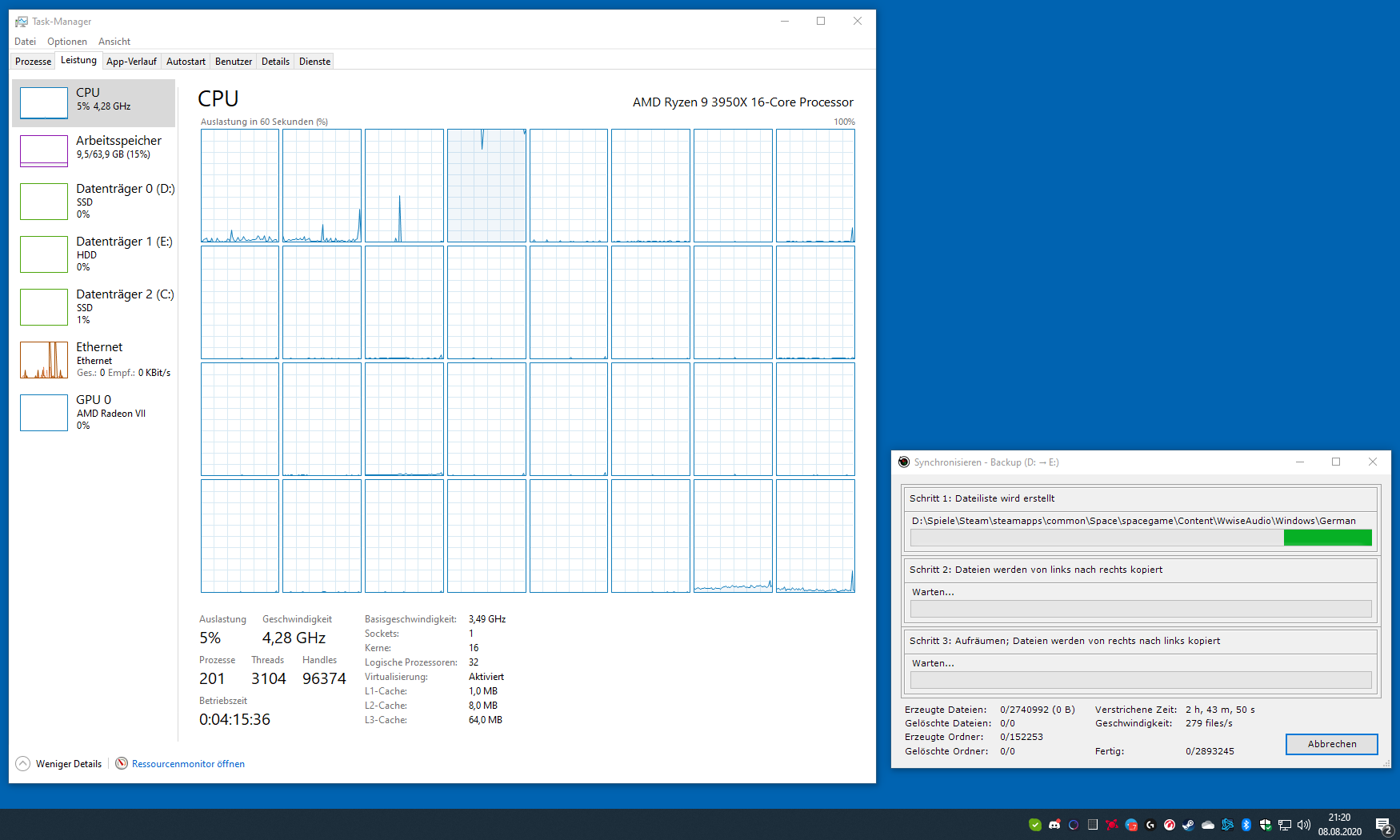Select Datenträger 2 (C:) SSD entry
The width and height of the screenshot is (1400, 840).
click(94, 306)
